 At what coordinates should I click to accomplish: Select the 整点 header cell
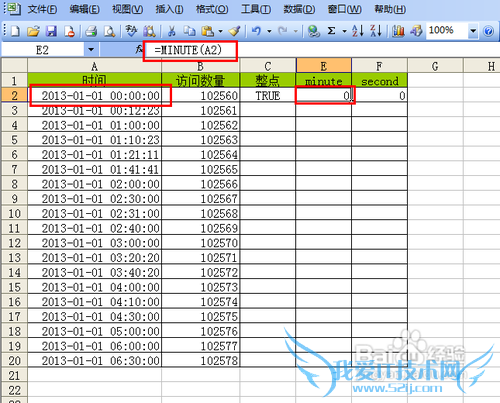pyautogui.click(x=268, y=81)
